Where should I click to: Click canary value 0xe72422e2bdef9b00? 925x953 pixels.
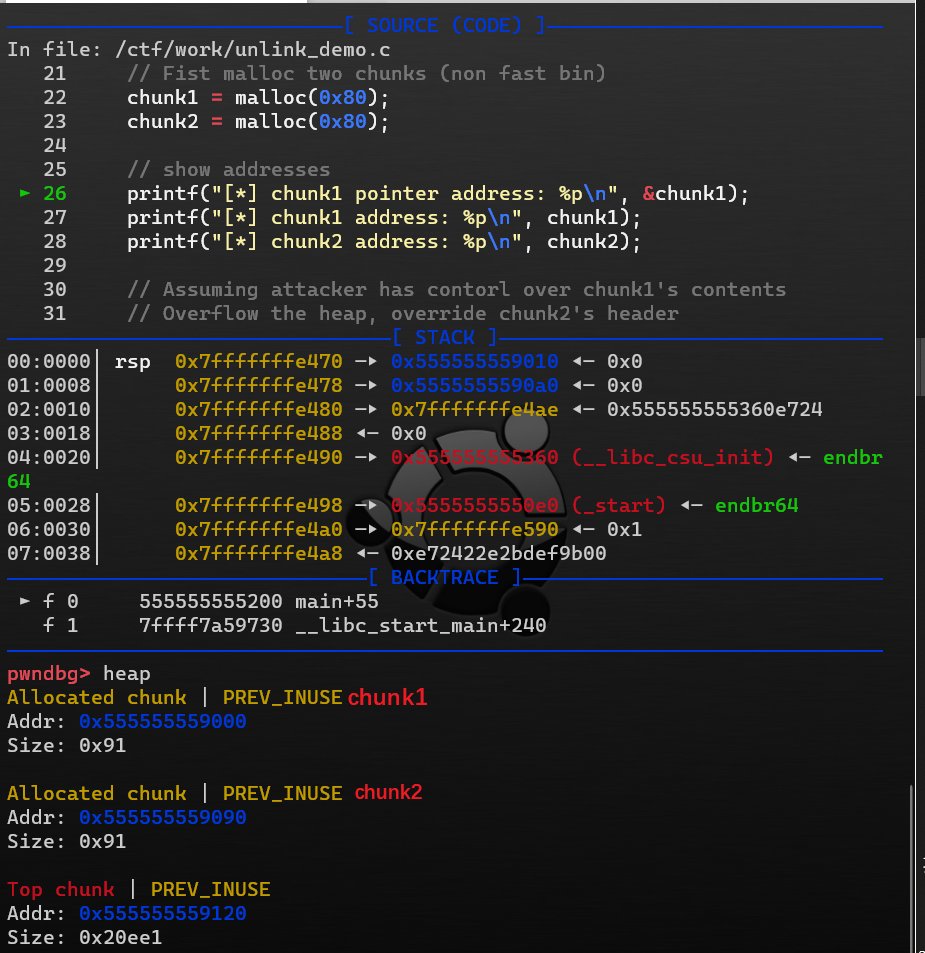(498, 554)
